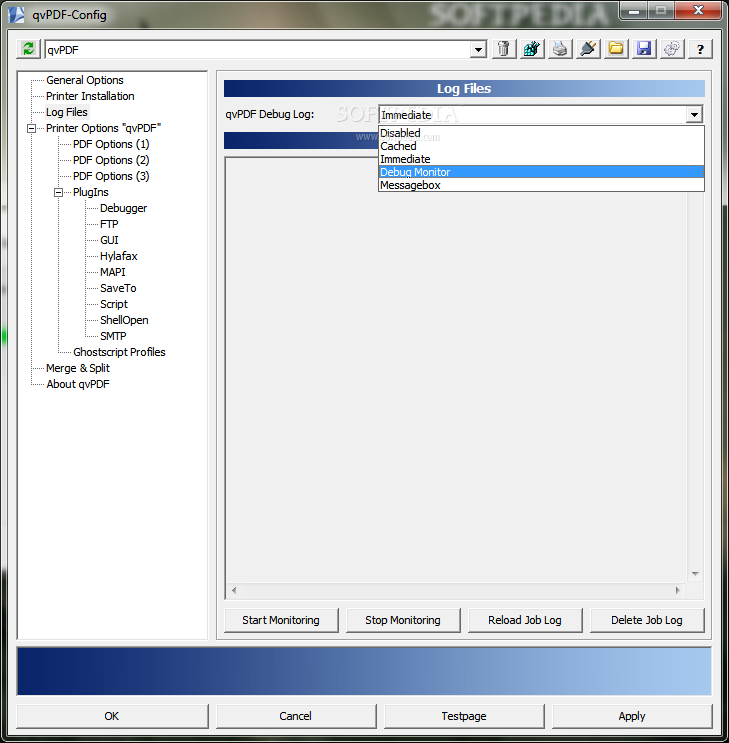Select Printer Options "qvPDF" tree label
Viewport: 729px width, 743px height.
pos(103,128)
